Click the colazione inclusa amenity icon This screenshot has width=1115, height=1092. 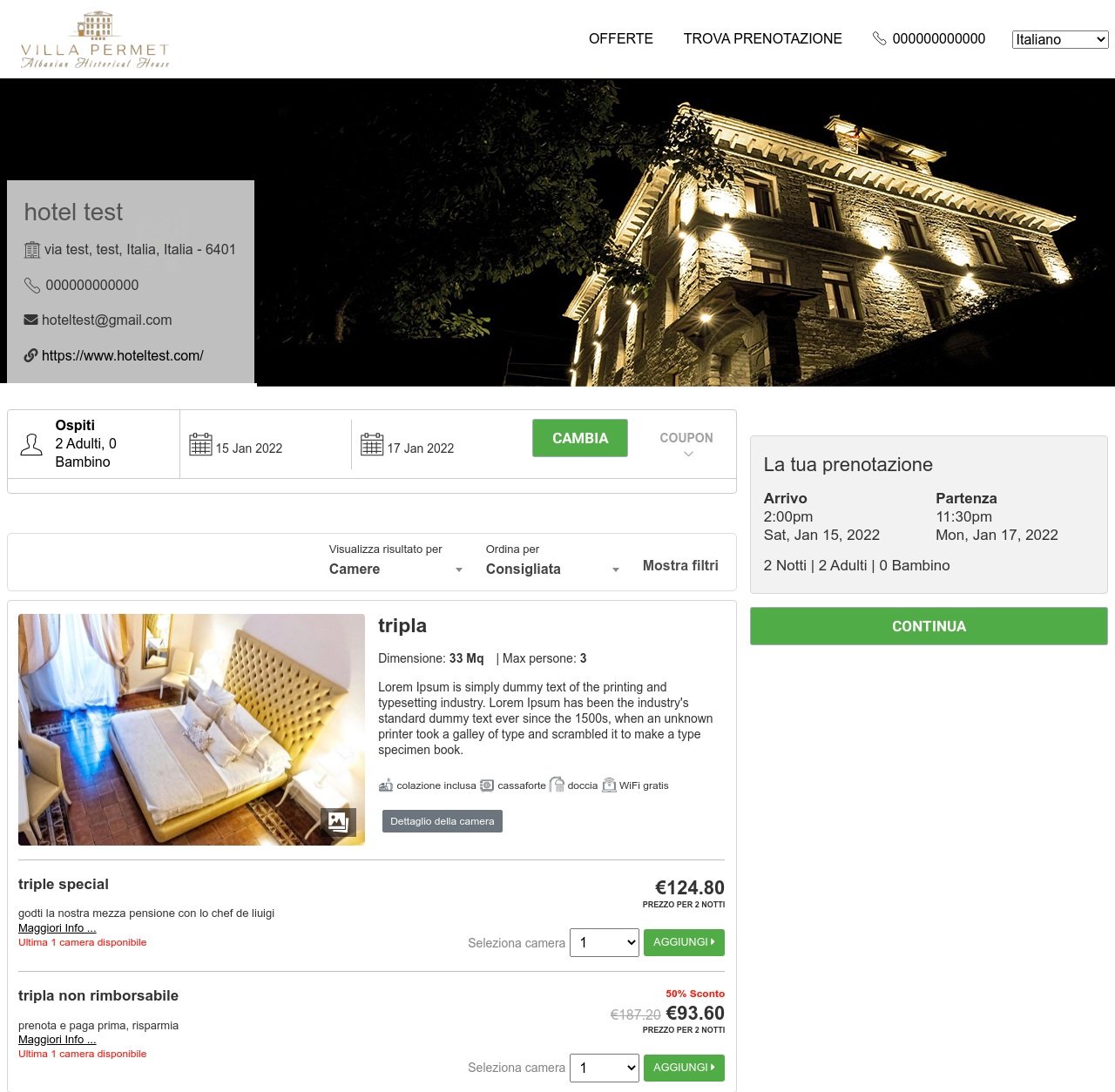tap(386, 785)
